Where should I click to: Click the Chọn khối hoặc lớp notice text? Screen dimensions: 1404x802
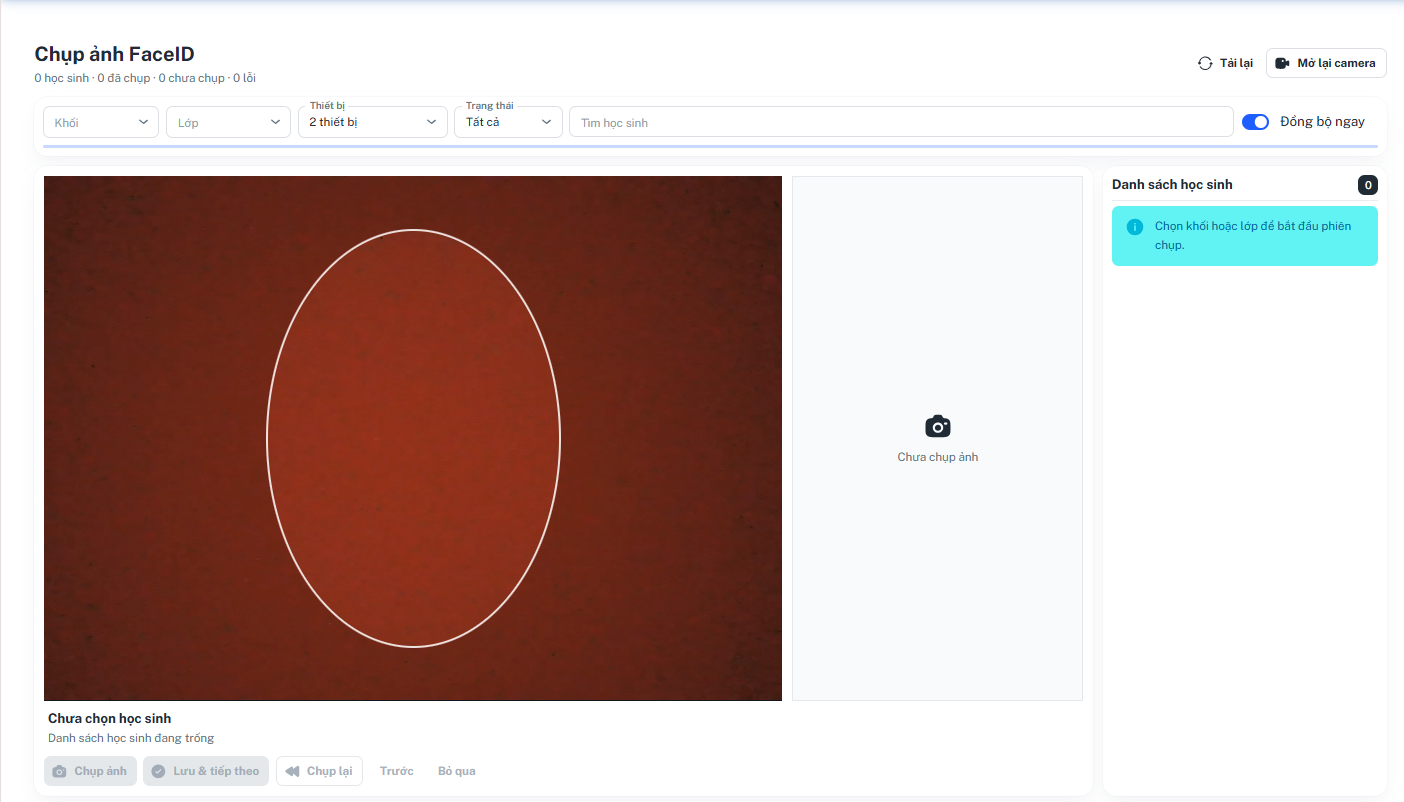pyautogui.click(x=1253, y=236)
